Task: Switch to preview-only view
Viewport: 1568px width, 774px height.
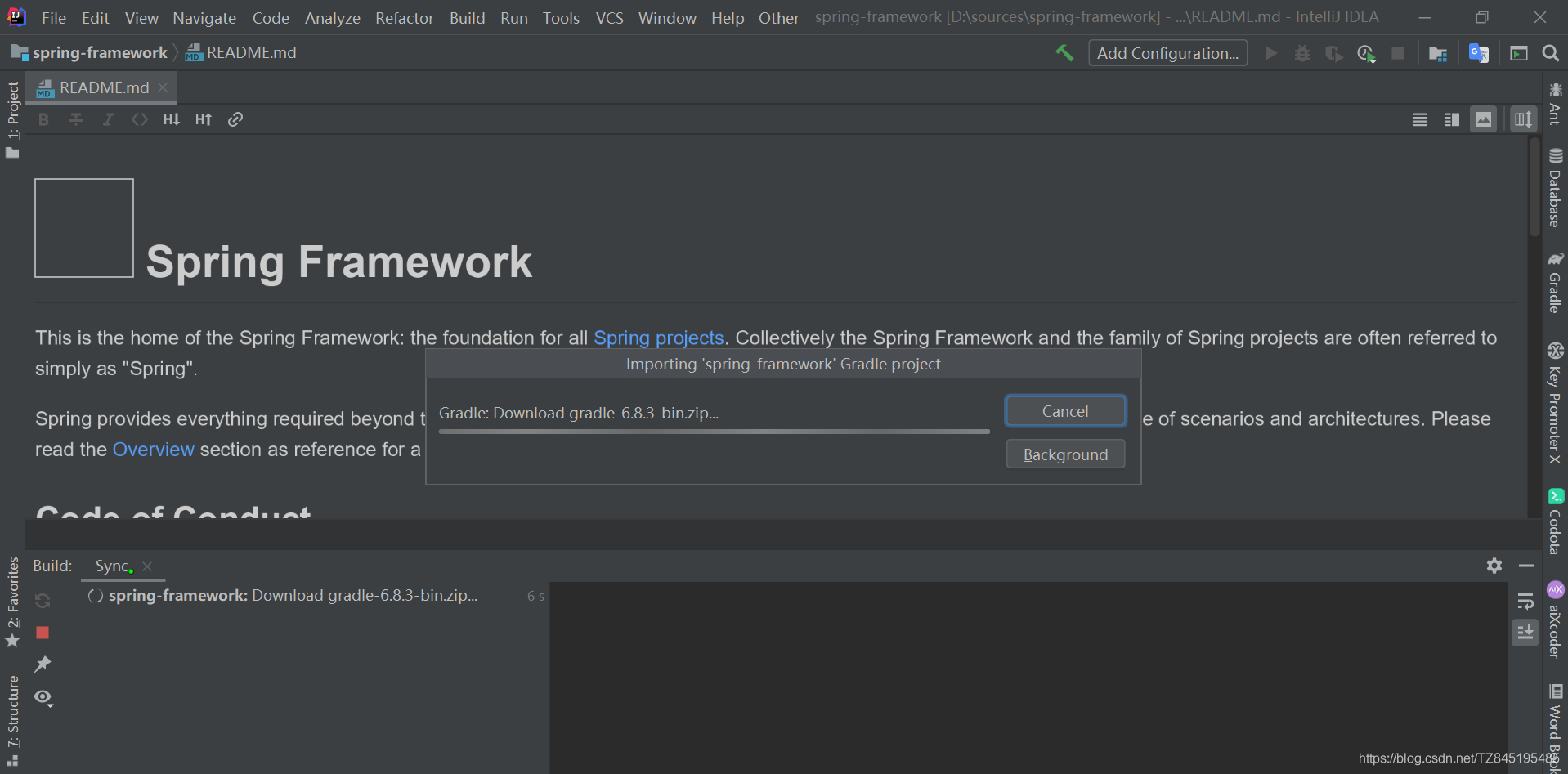Action: coord(1483,119)
